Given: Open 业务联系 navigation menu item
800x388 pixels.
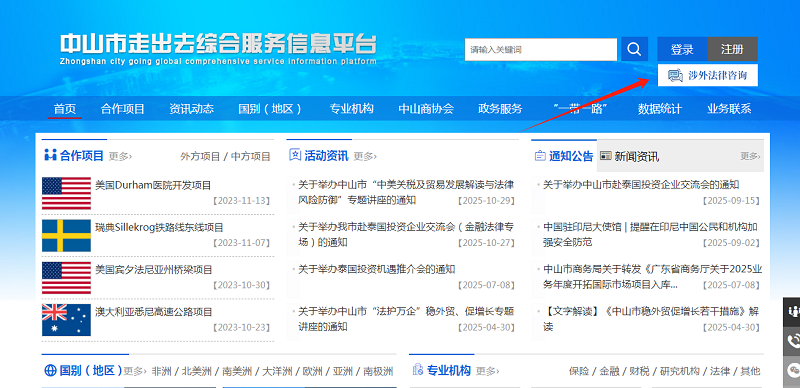Looking at the screenshot, I should [x=729, y=109].
